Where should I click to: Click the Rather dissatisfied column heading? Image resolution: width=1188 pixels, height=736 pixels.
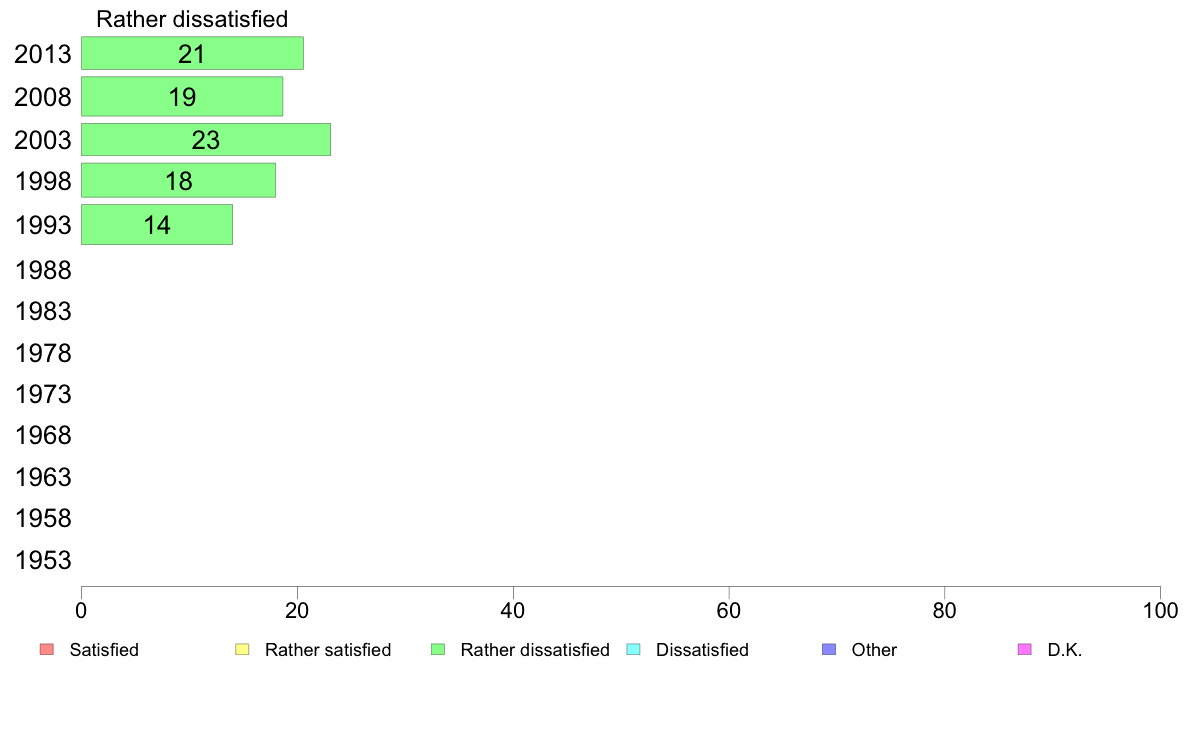pos(192,19)
